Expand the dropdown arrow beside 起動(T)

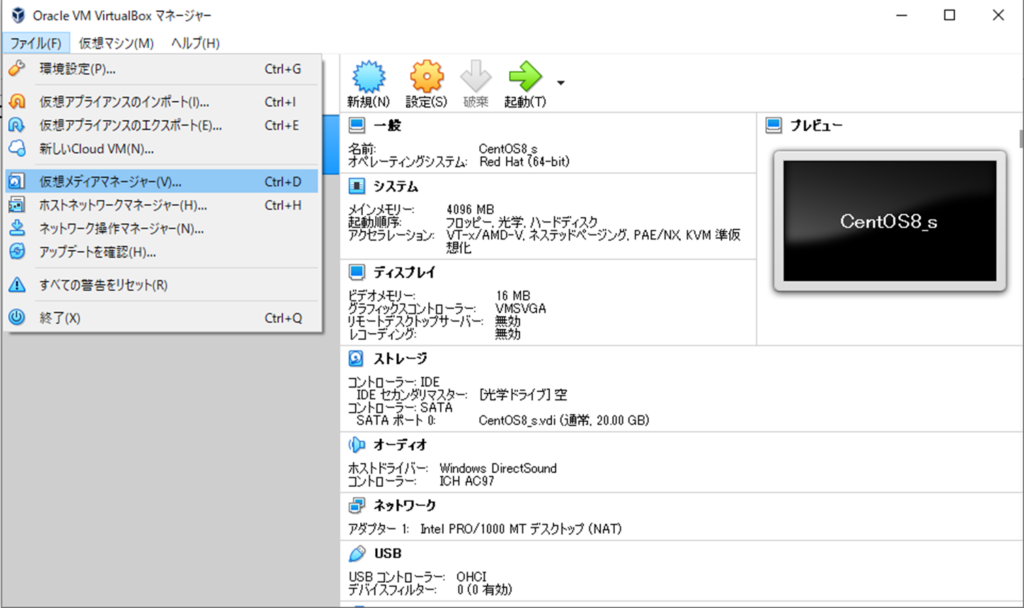[561, 82]
